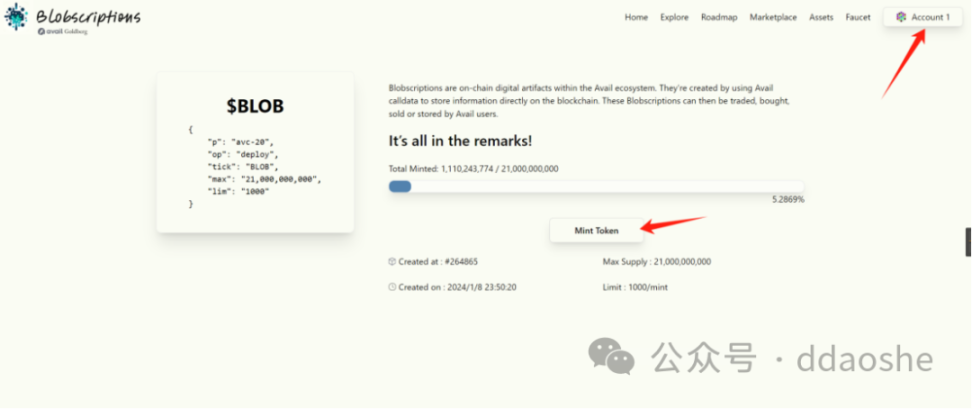This screenshot has width=972, height=409.
Task: Click the WeChat logo in the watermark
Action: click(610, 355)
